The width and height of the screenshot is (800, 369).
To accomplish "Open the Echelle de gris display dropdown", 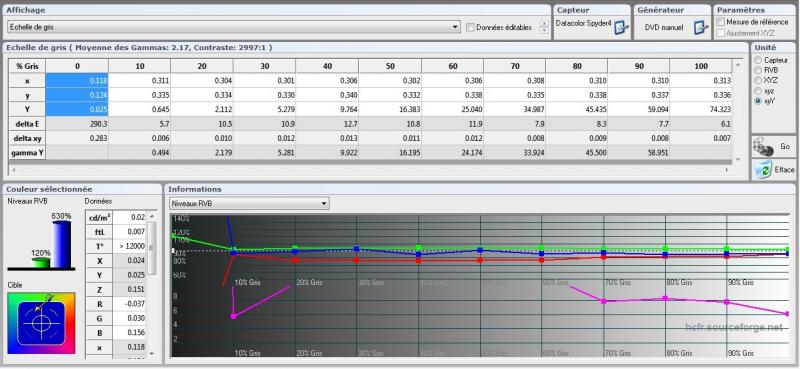I will [x=234, y=27].
